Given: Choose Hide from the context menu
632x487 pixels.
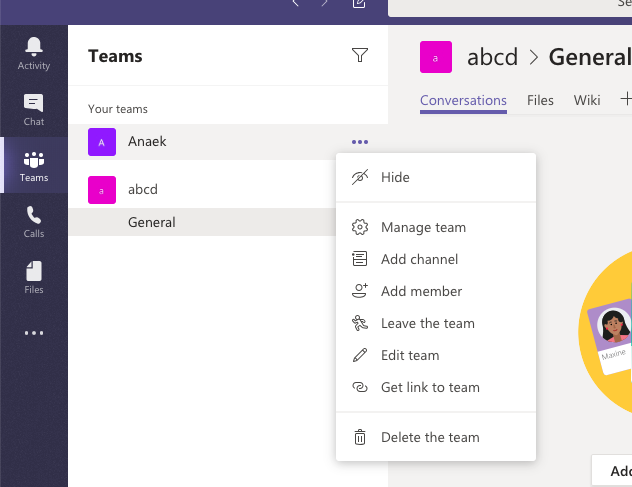Looking at the screenshot, I should [x=436, y=177].
